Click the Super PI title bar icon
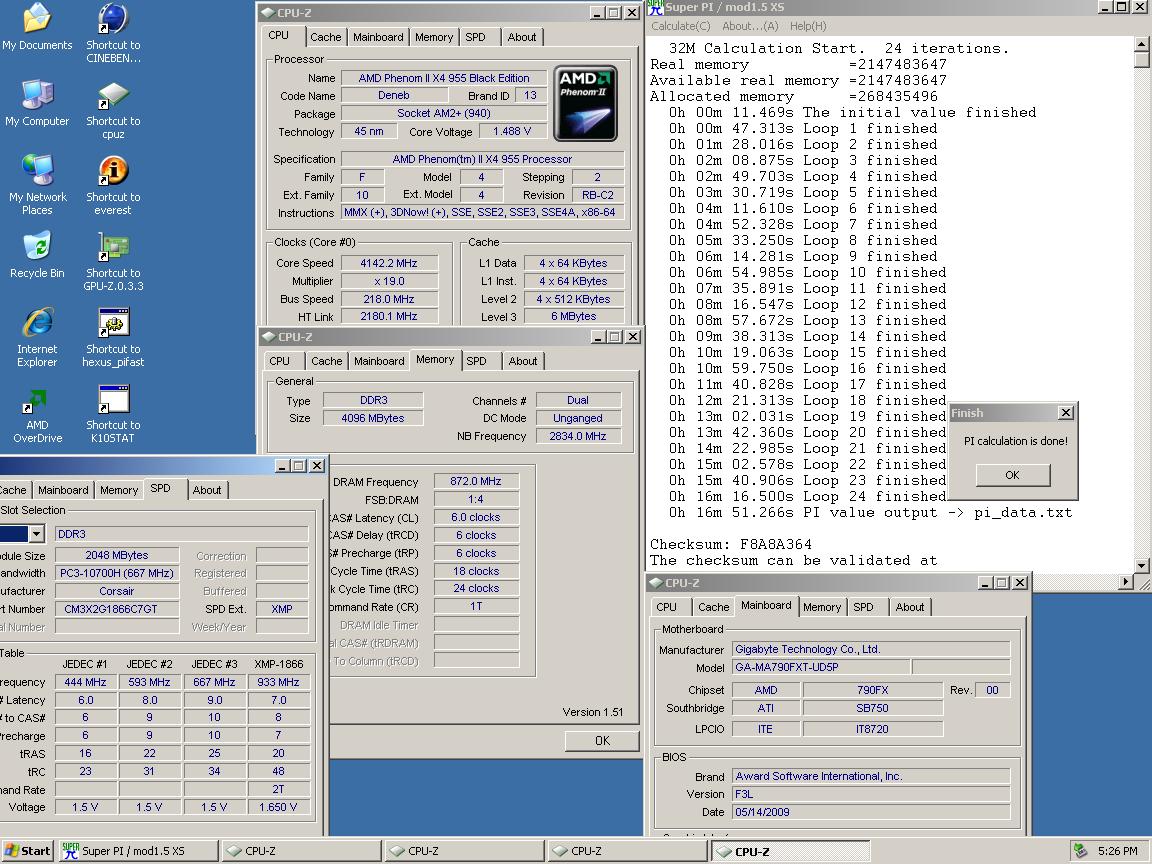Viewport: 1152px width, 864px height. pos(656,7)
